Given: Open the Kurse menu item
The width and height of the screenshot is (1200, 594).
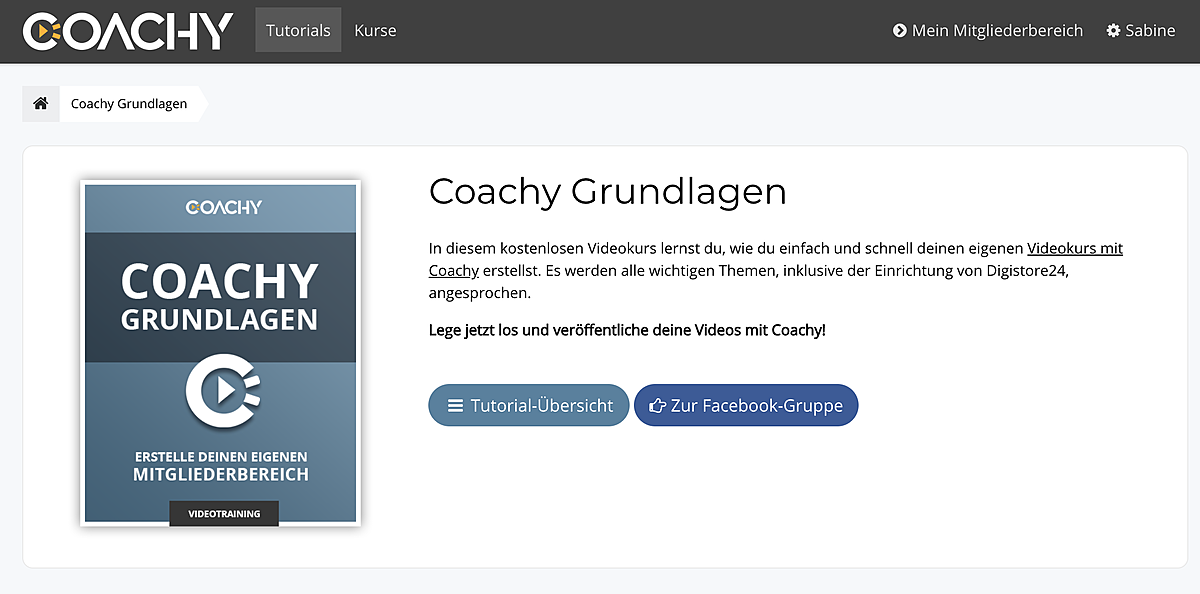Looking at the screenshot, I should 375,30.
